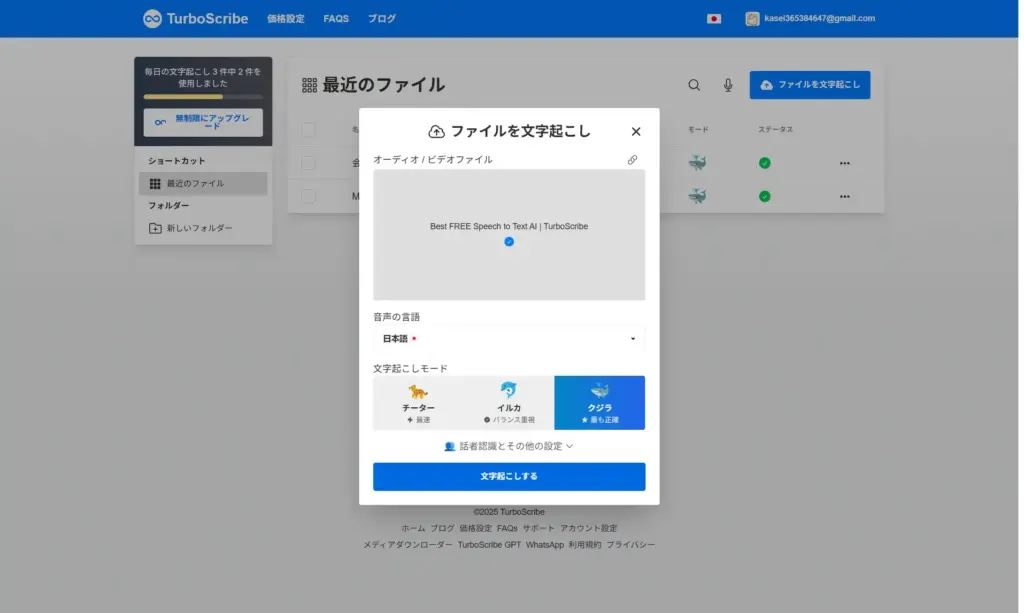Viewport: 1024px width, 613px height.
Task: Click the uploaded file drop area
Action: (509, 235)
